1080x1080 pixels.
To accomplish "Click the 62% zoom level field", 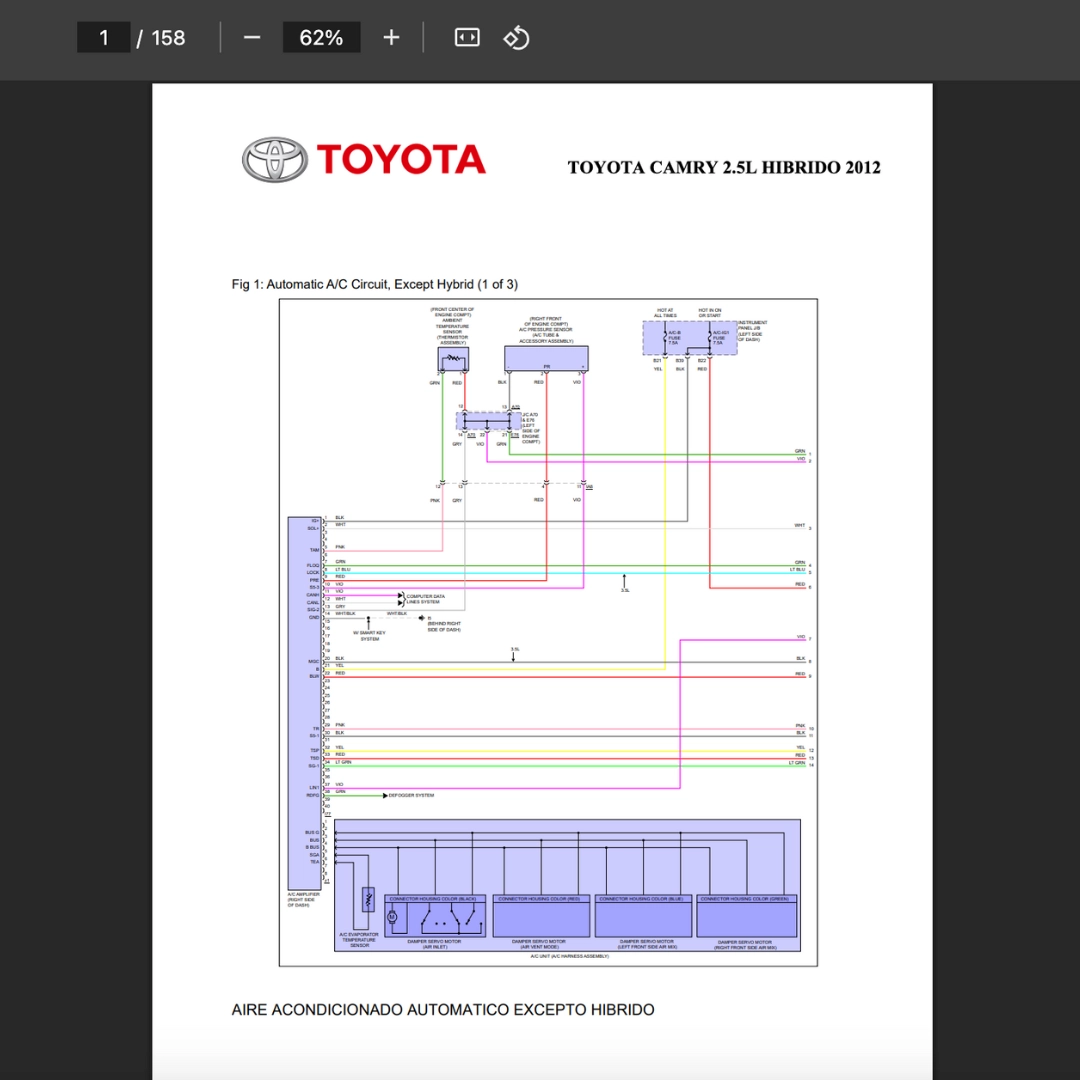I will pos(321,38).
